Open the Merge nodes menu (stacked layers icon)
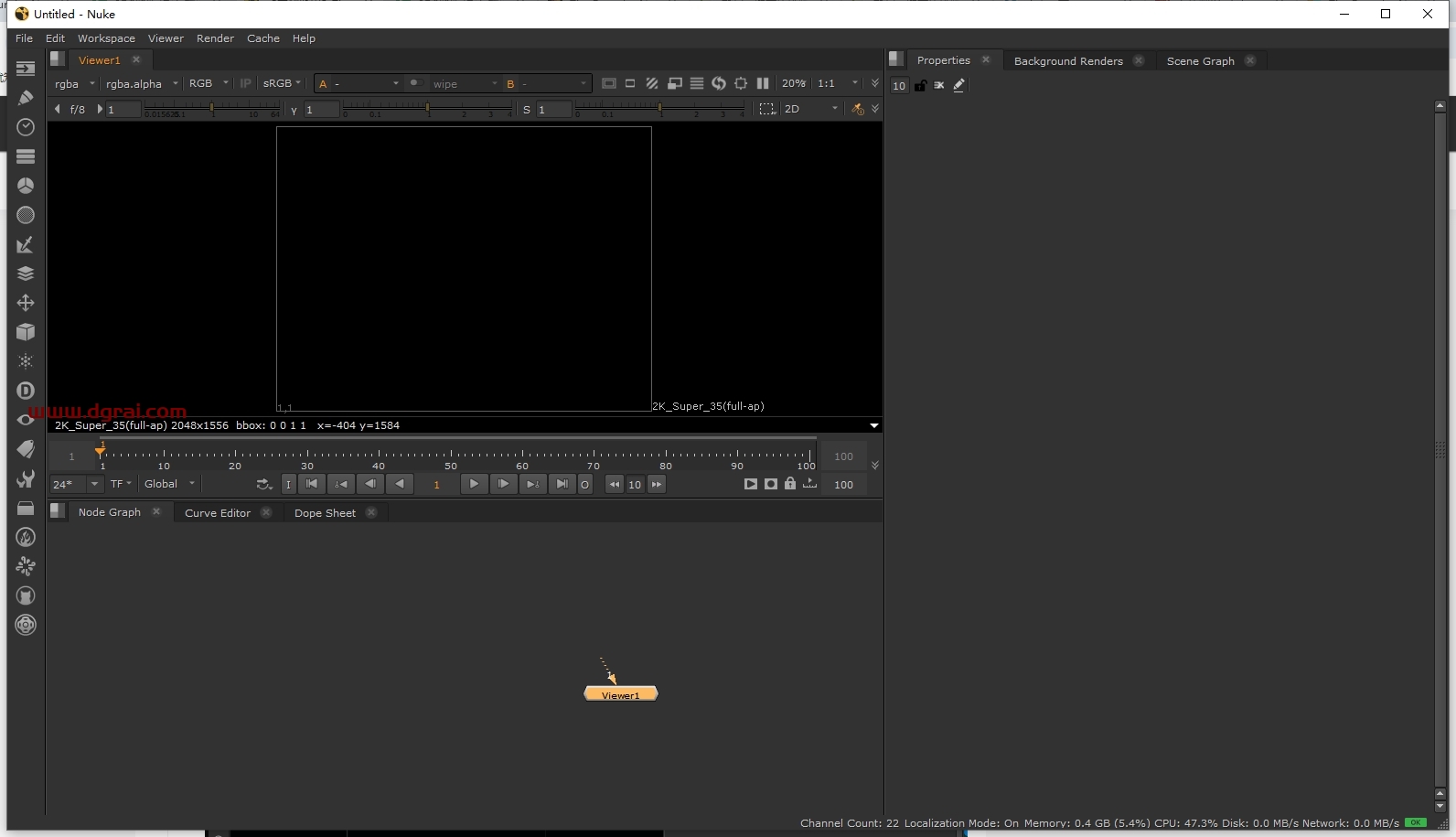Screen dimensions: 1456x837 pyautogui.click(x=26, y=274)
